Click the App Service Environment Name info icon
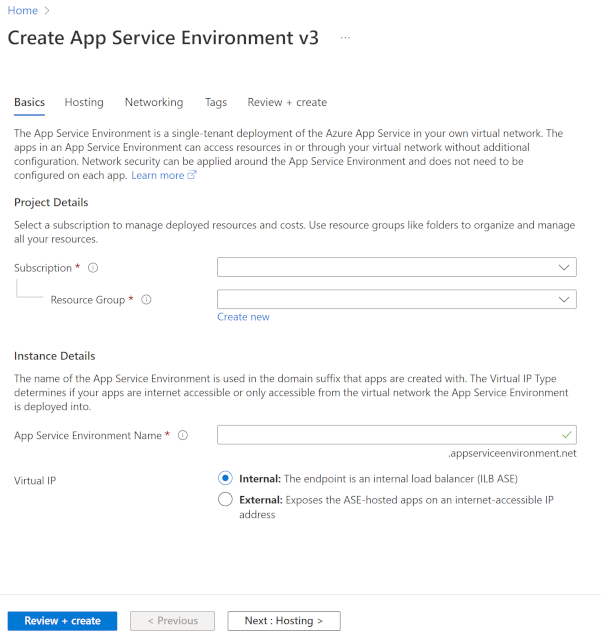The width and height of the screenshot is (601, 638). coord(183,435)
